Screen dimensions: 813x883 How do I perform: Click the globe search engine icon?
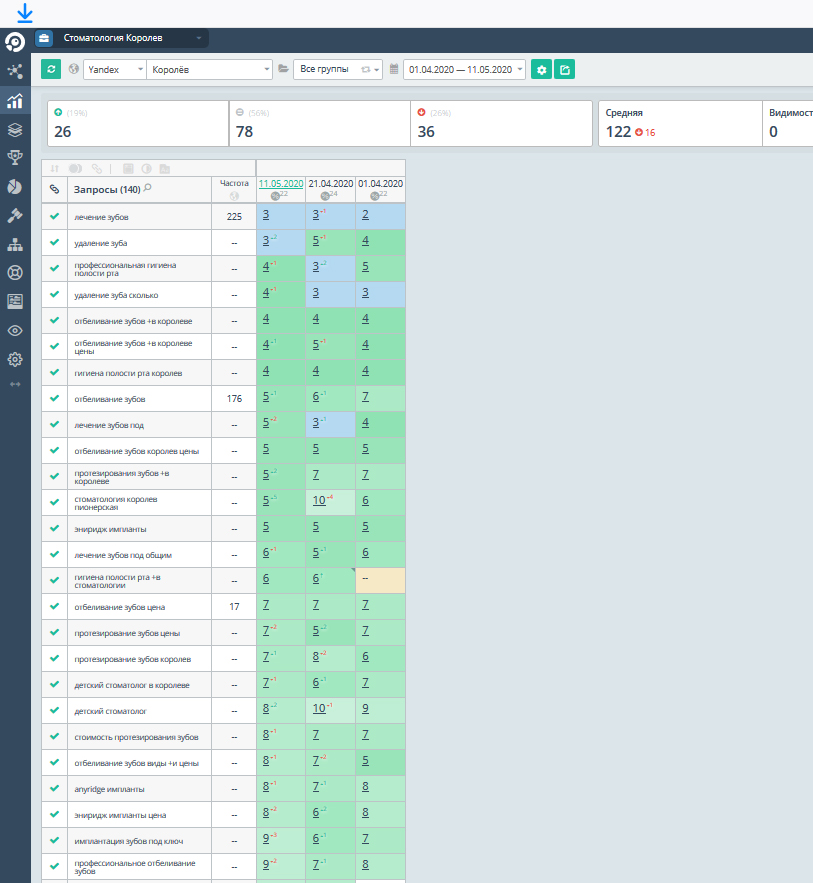point(74,69)
